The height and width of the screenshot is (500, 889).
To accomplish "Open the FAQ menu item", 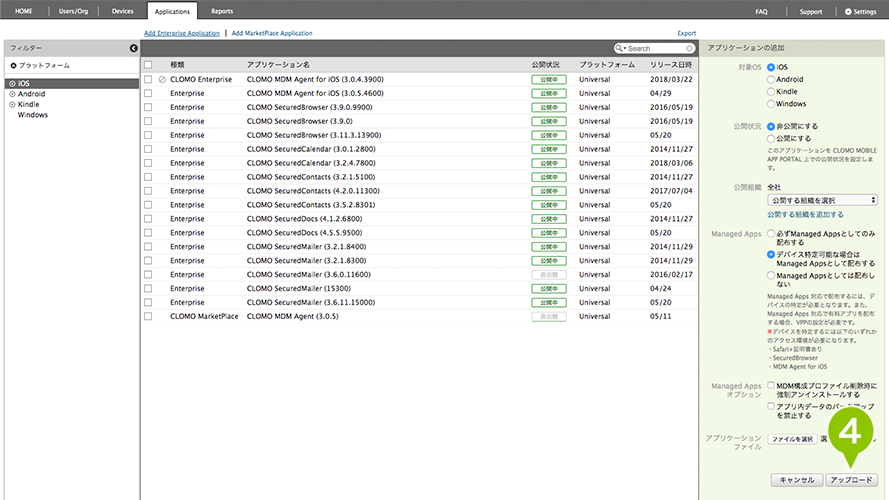I will [761, 12].
